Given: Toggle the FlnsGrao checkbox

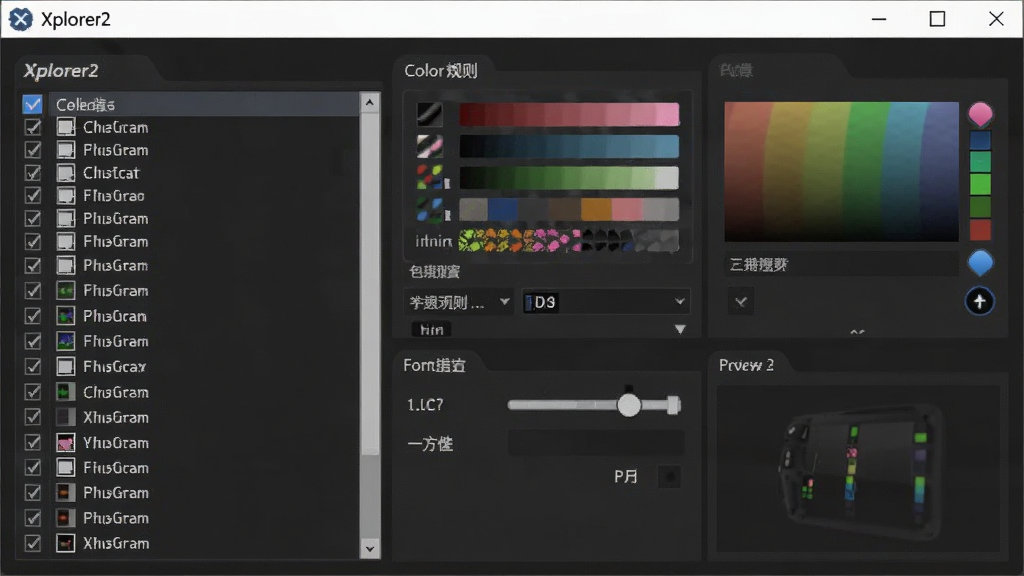Looking at the screenshot, I should tap(33, 196).
